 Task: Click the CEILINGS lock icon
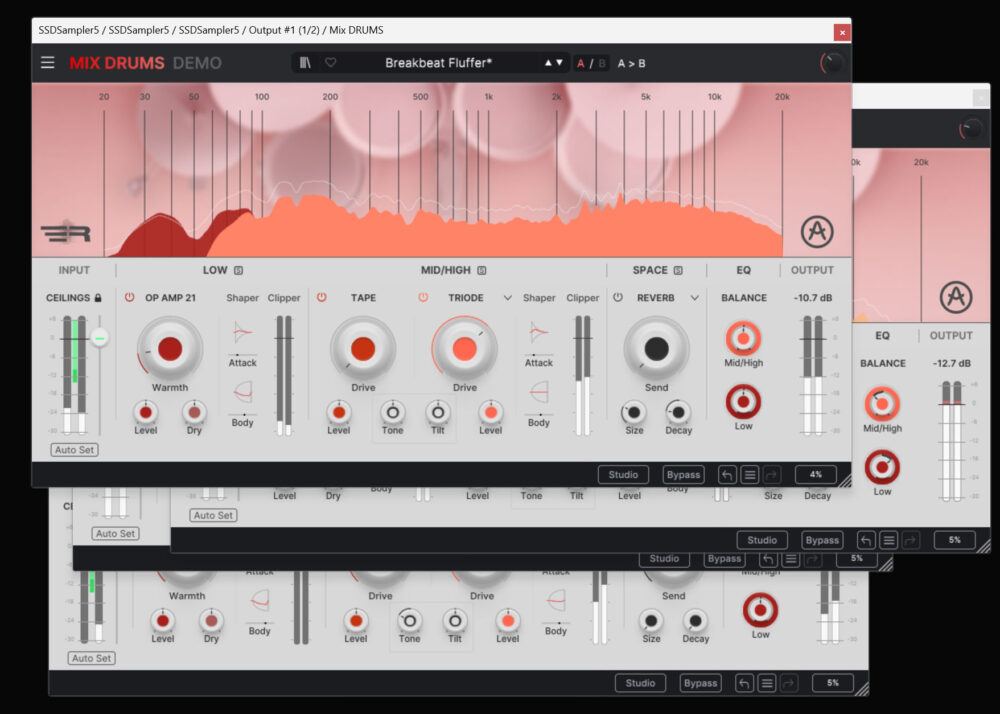point(98,298)
